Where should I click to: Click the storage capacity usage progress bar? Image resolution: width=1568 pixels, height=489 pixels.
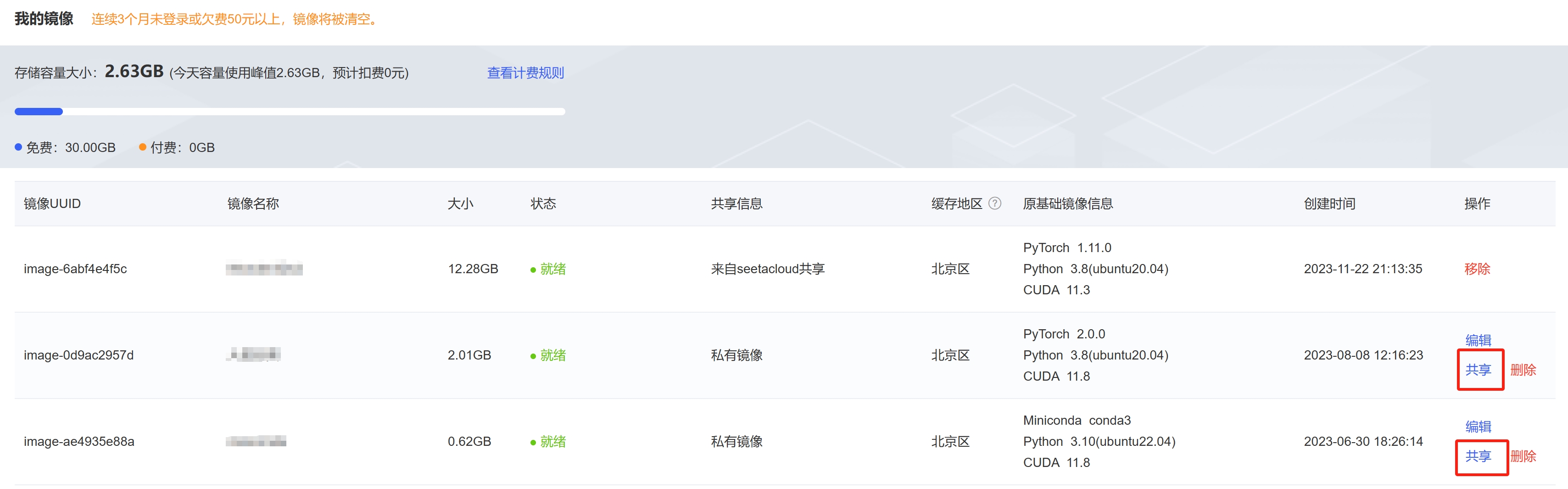pos(290,112)
